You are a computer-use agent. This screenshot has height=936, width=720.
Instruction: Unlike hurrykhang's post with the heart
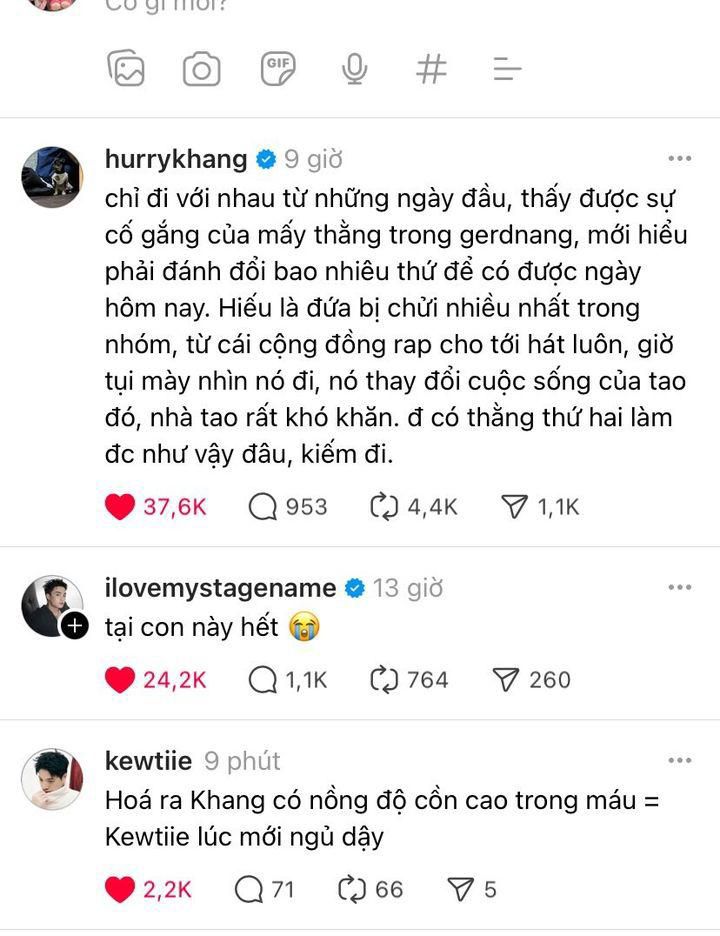pyautogui.click(x=120, y=507)
